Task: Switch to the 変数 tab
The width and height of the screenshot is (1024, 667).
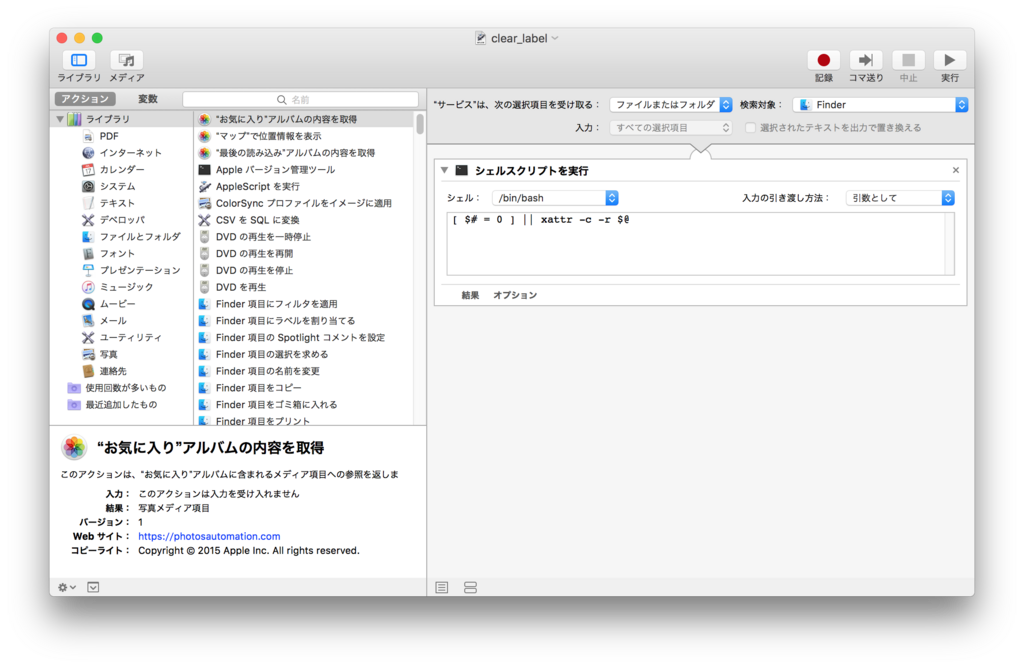Action: tap(148, 99)
